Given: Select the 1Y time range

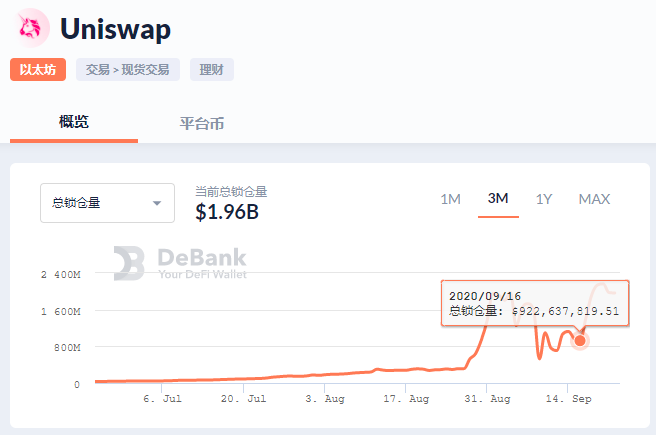Looking at the screenshot, I should point(544,199).
